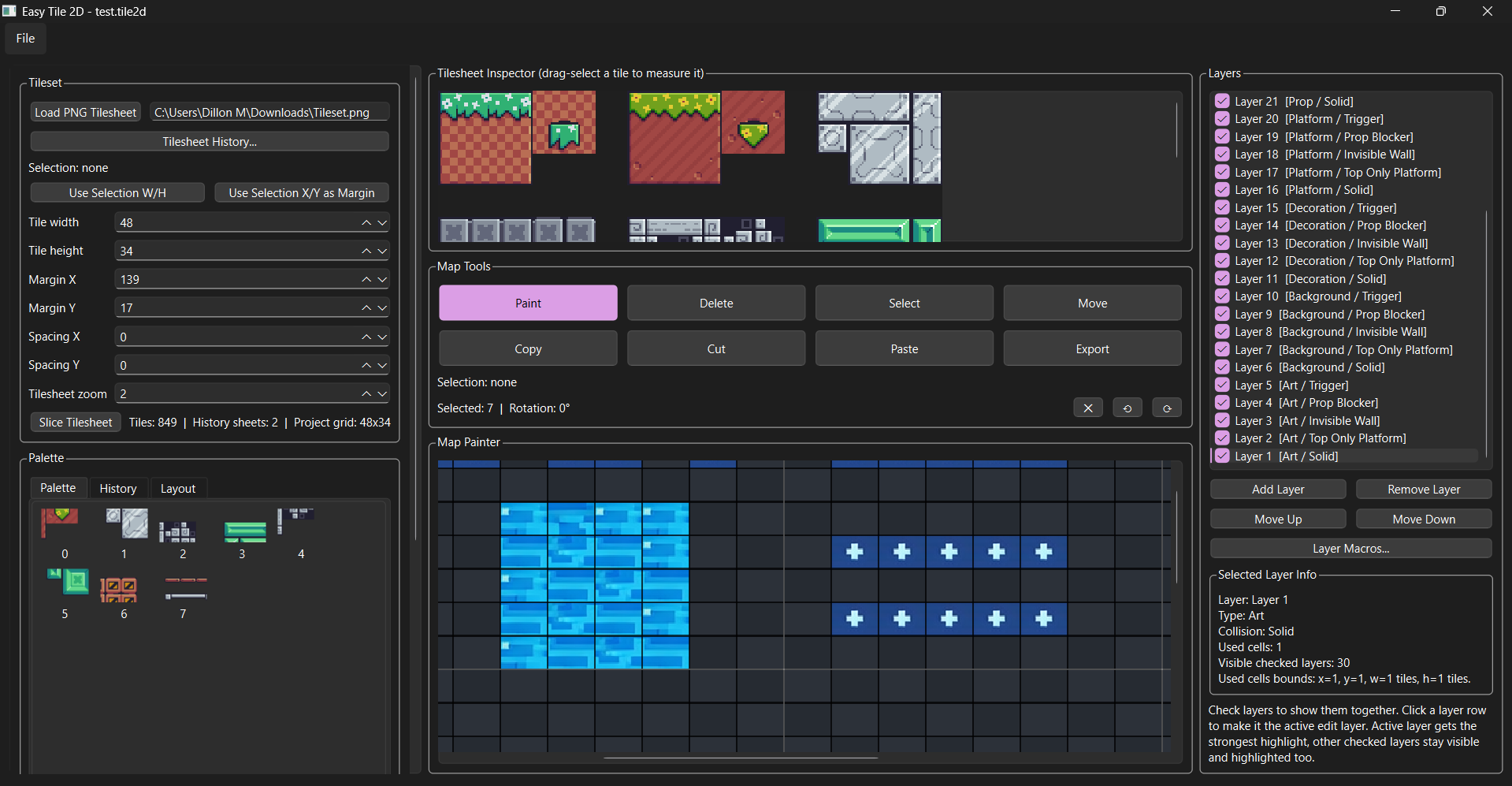Pick palette tile numbered 6
The width and height of the screenshot is (1512, 786).
coord(119,590)
